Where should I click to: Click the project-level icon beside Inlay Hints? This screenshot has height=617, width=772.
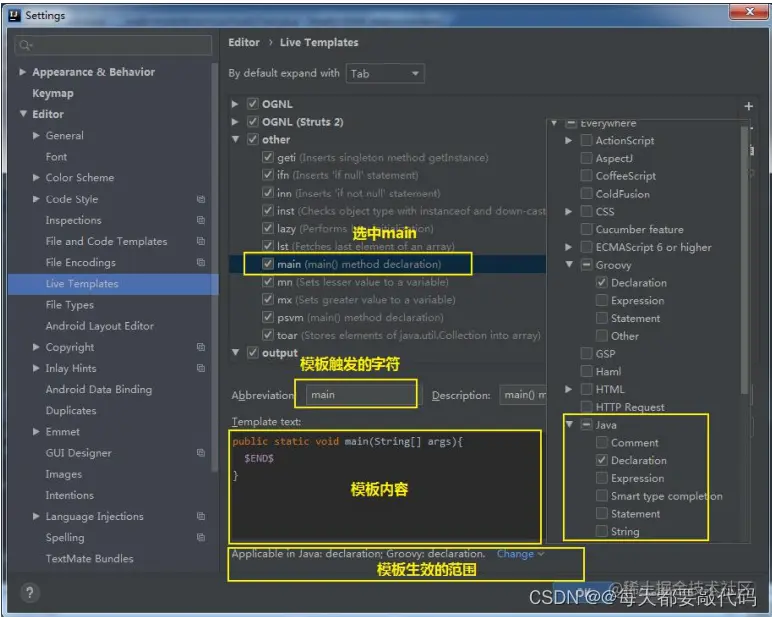coord(201,368)
